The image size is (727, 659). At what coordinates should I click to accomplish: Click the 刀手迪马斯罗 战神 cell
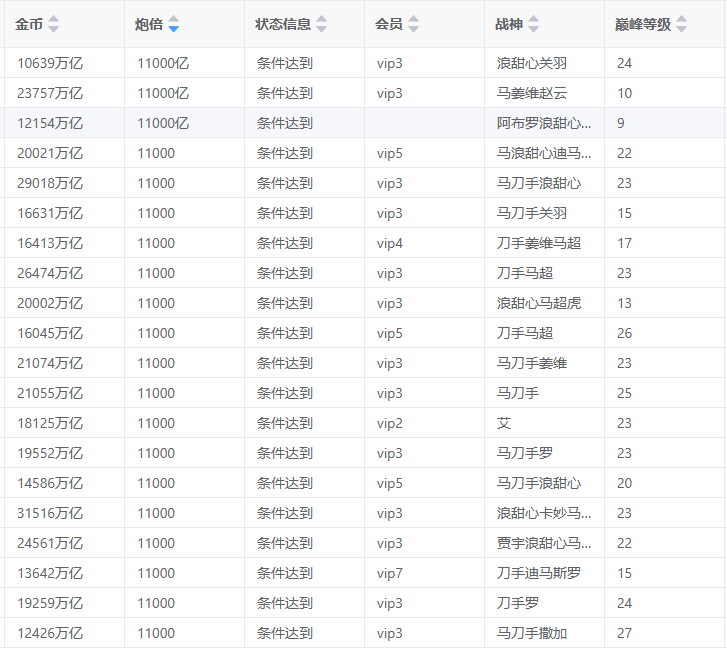point(538,573)
